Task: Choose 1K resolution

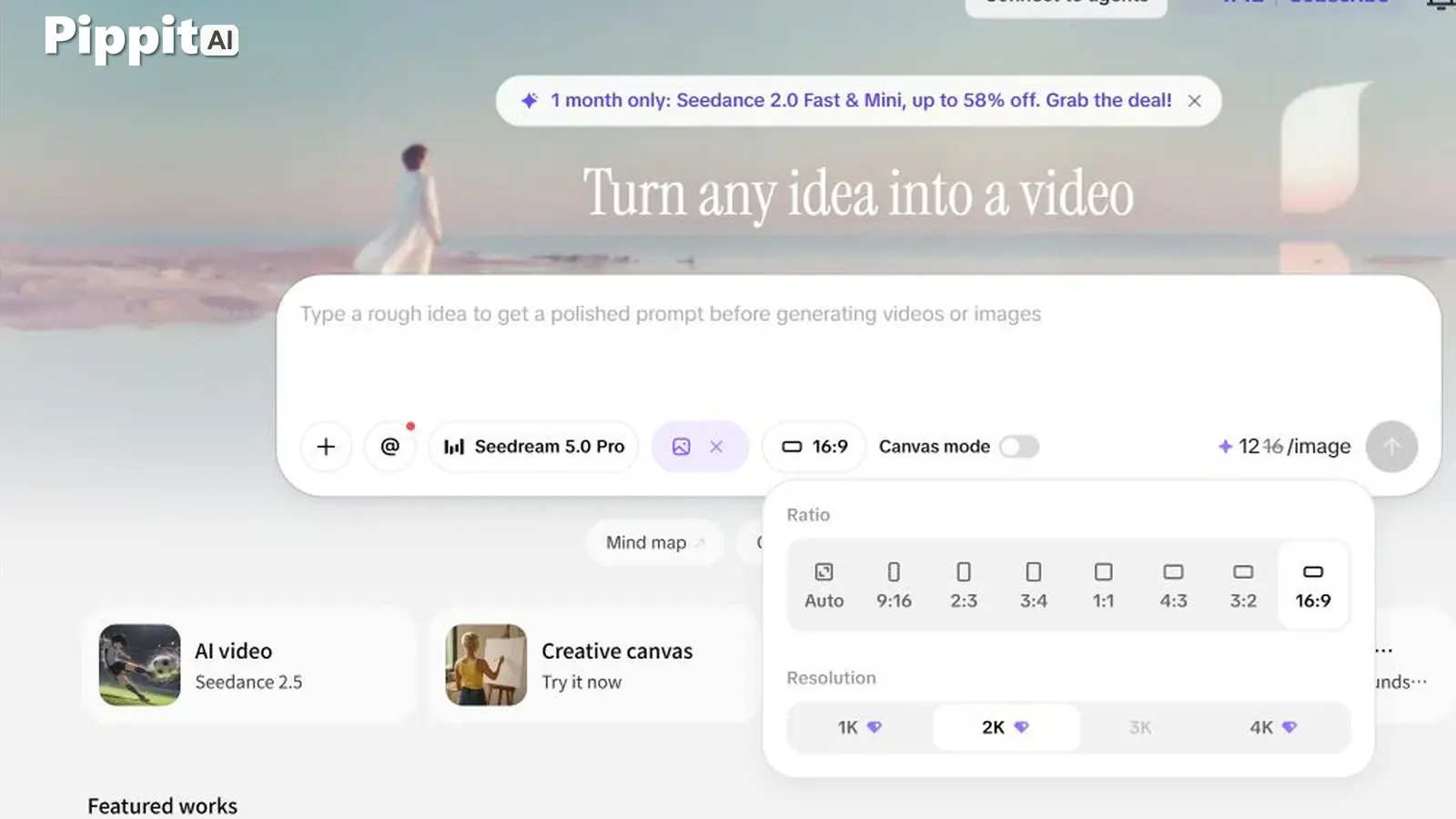Action: tap(860, 727)
